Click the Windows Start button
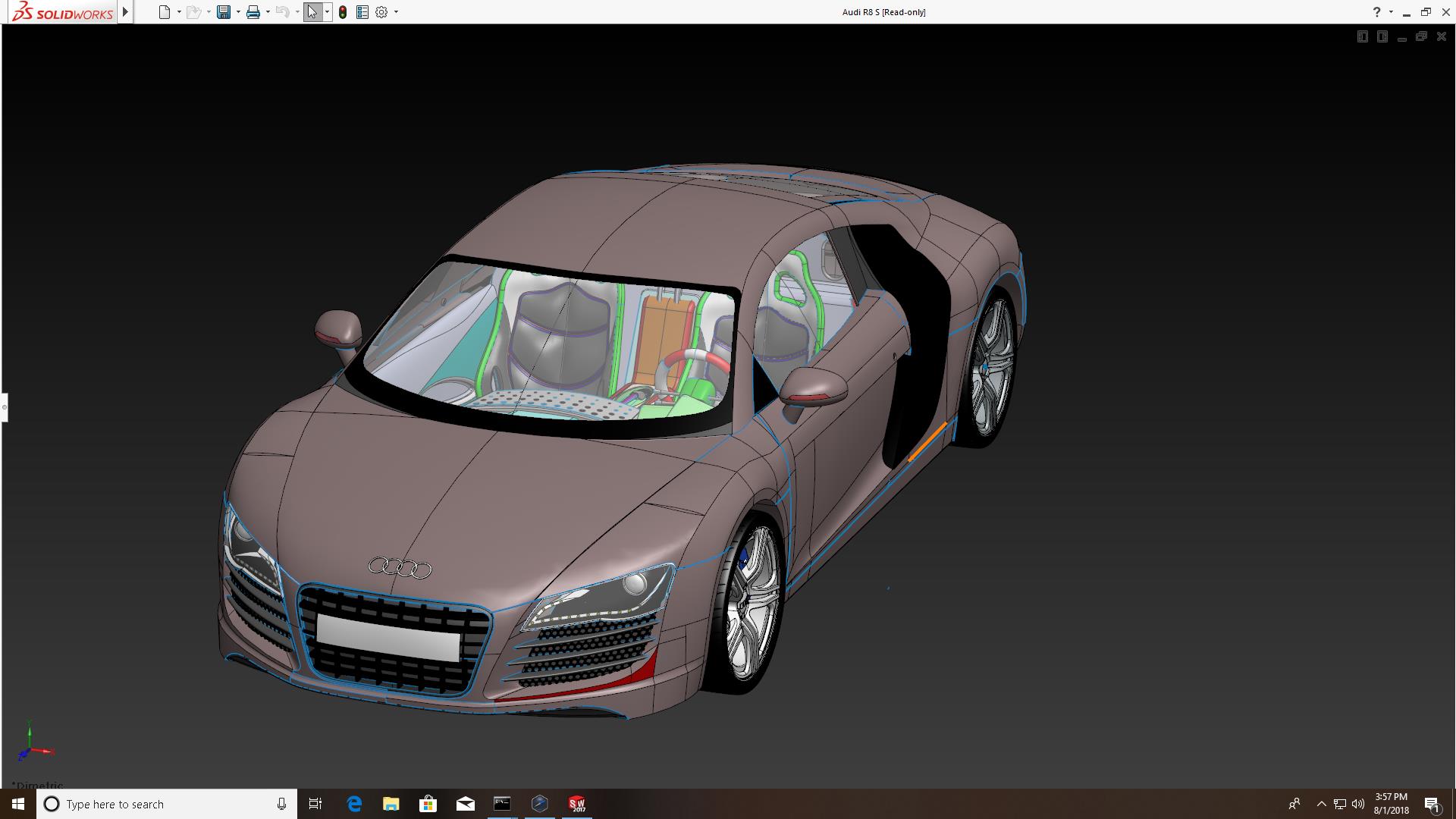 (18, 804)
